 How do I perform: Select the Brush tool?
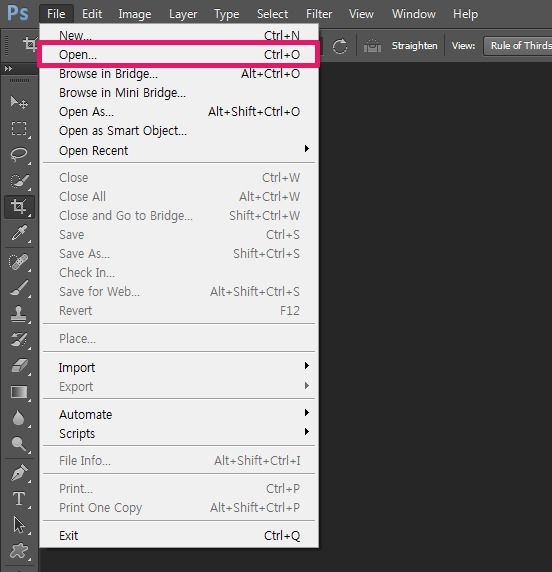pyautogui.click(x=19, y=288)
